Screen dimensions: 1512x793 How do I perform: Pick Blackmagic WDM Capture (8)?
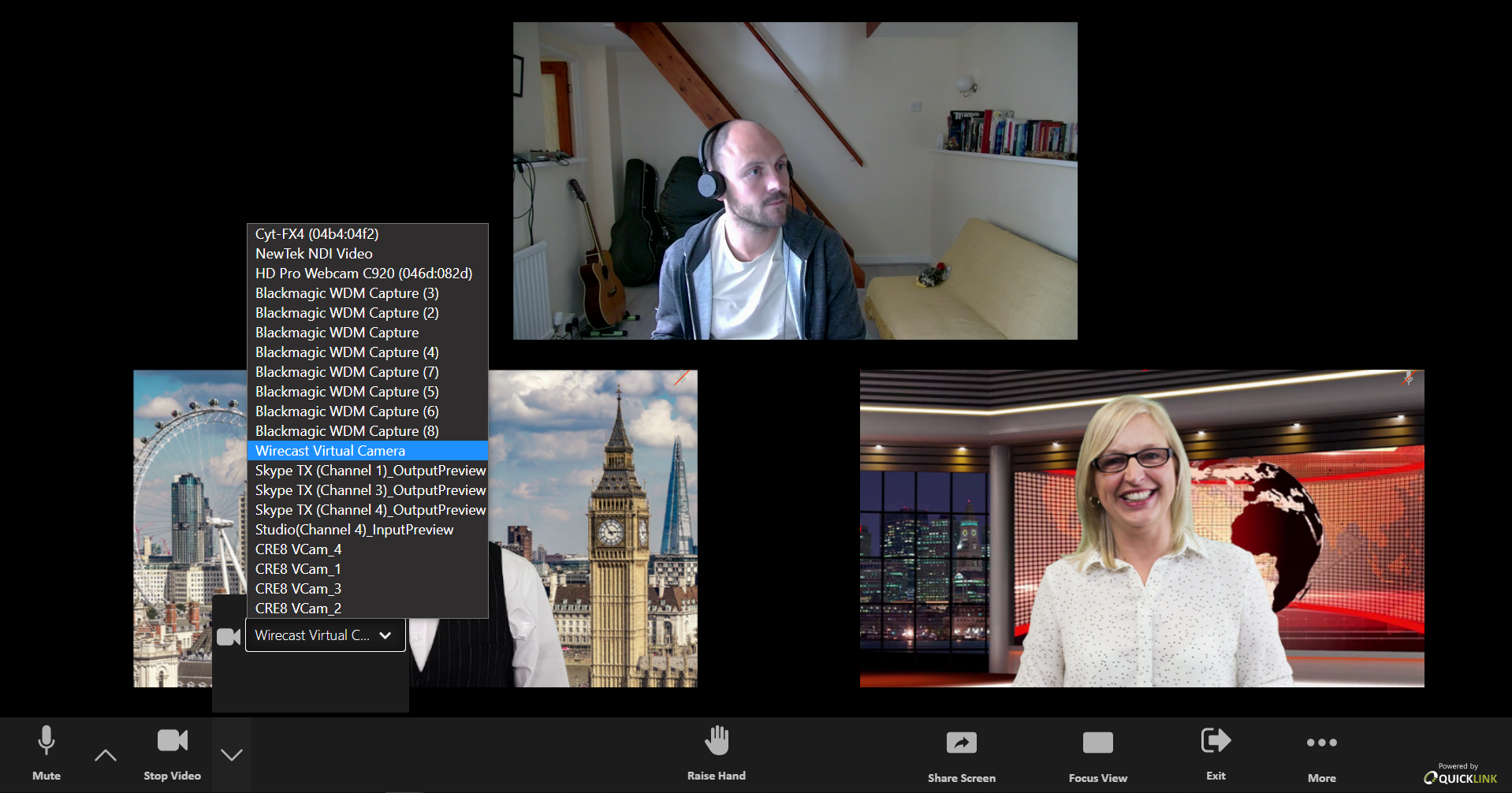click(367, 431)
